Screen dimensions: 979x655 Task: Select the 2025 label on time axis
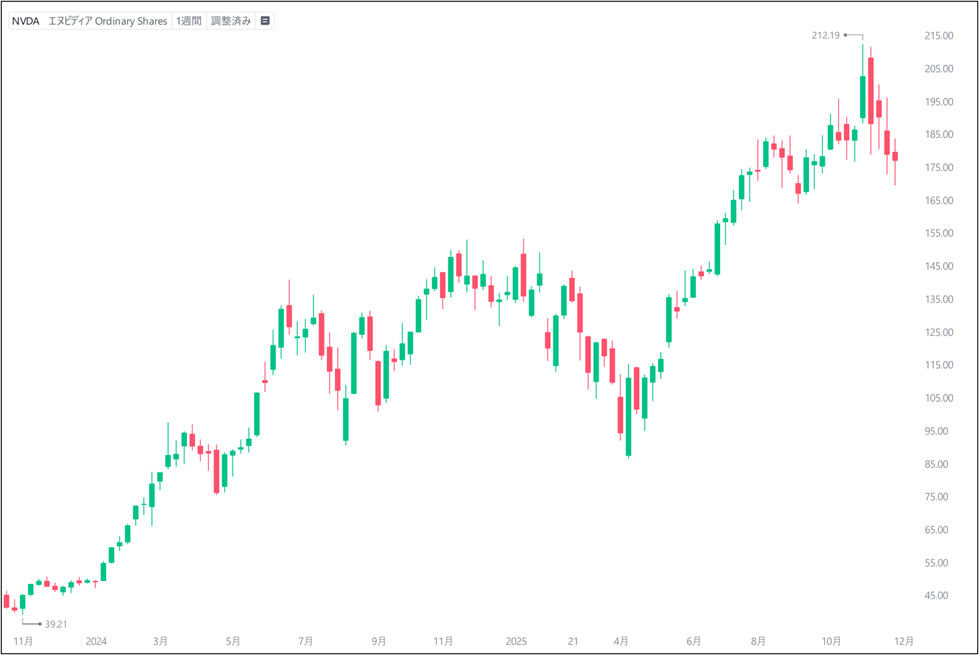(516, 641)
